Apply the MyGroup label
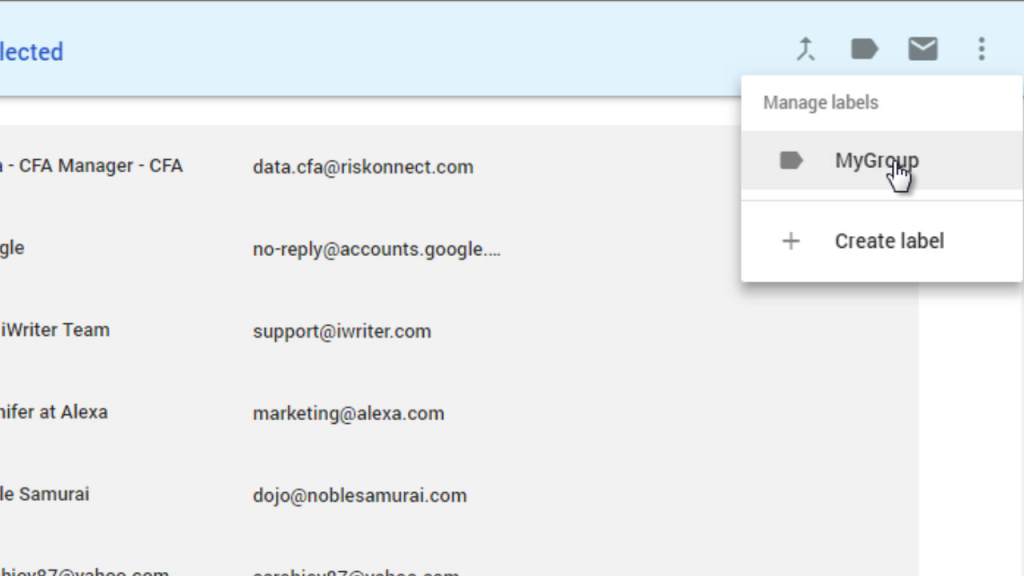 [882, 161]
